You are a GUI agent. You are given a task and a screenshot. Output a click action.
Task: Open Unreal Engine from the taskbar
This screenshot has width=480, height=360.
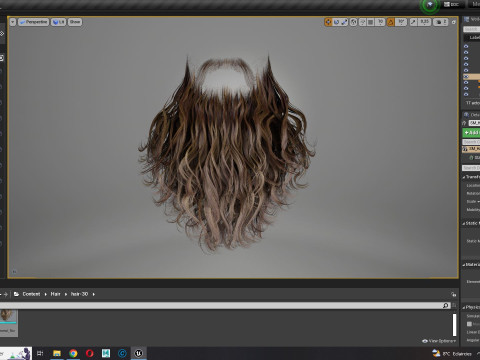pos(138,353)
